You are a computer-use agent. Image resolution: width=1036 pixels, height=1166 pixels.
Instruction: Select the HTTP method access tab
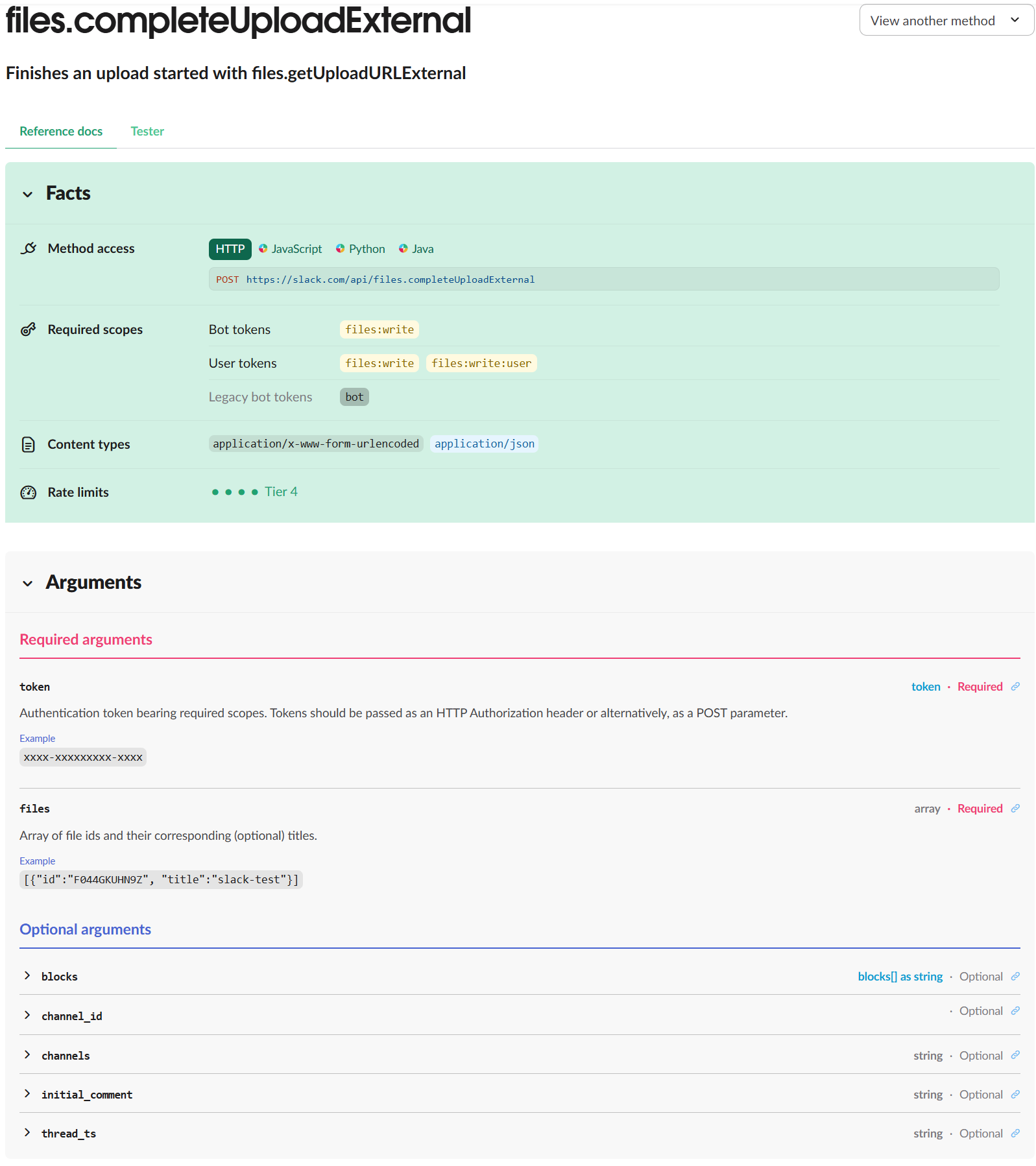click(x=230, y=249)
